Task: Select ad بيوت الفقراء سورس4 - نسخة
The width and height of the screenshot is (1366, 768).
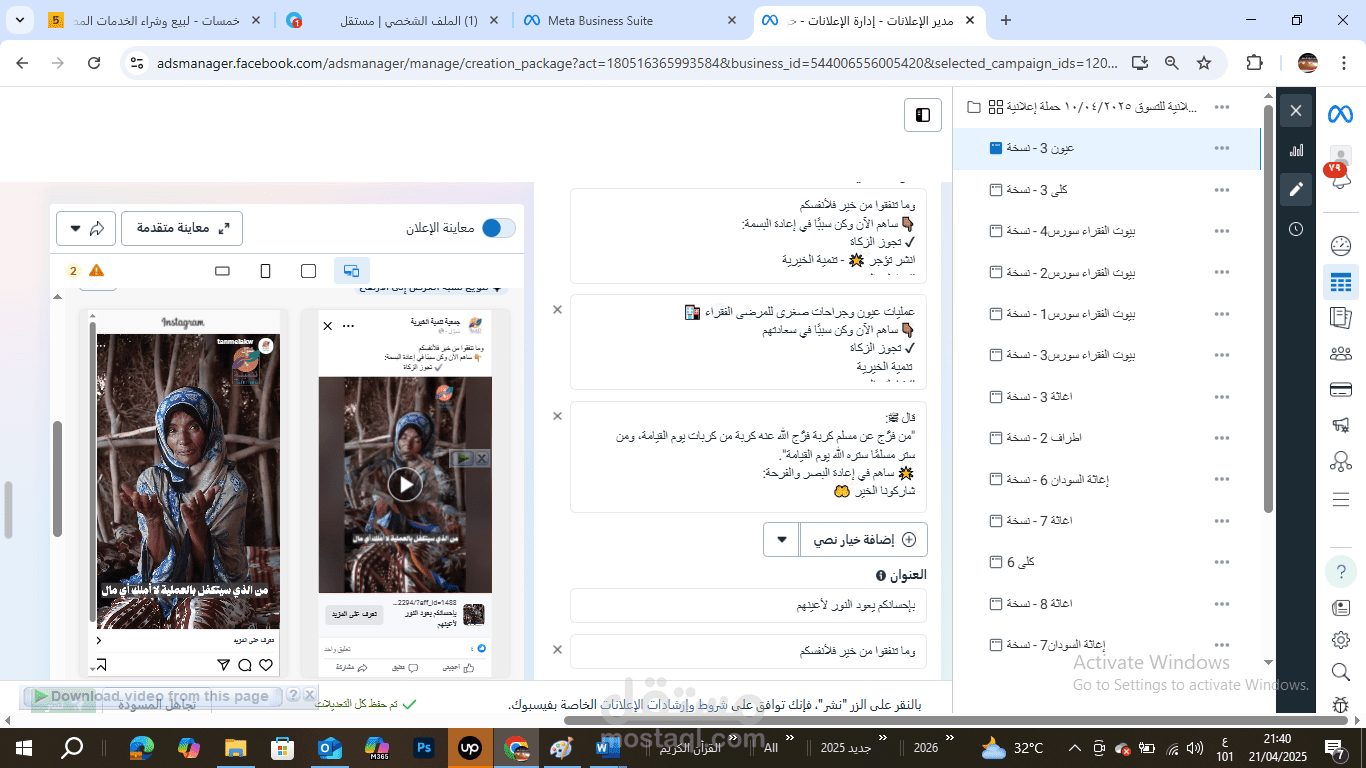Action: click(1106, 231)
